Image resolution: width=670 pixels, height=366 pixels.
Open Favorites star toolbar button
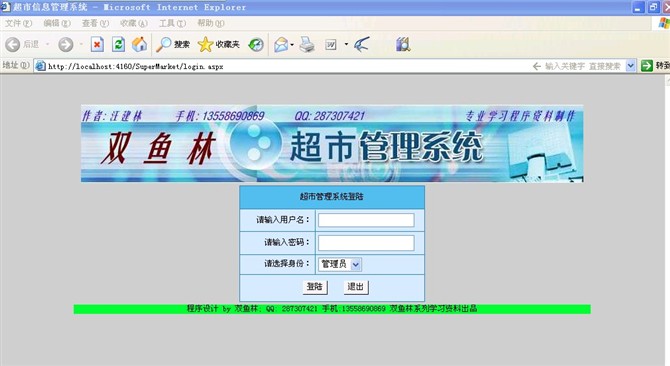click(x=219, y=44)
